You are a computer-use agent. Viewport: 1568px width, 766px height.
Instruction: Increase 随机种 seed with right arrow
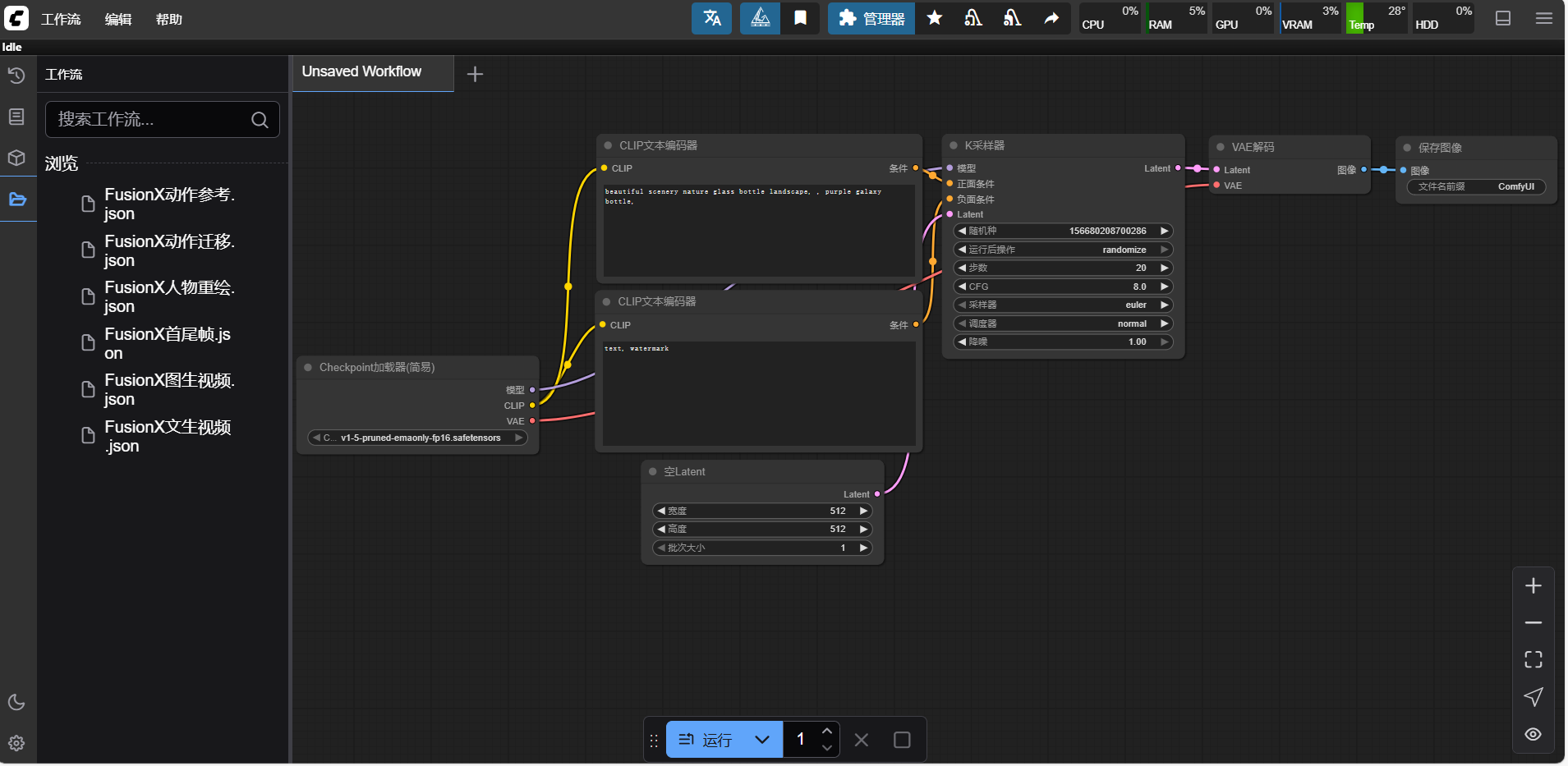coord(1164,231)
